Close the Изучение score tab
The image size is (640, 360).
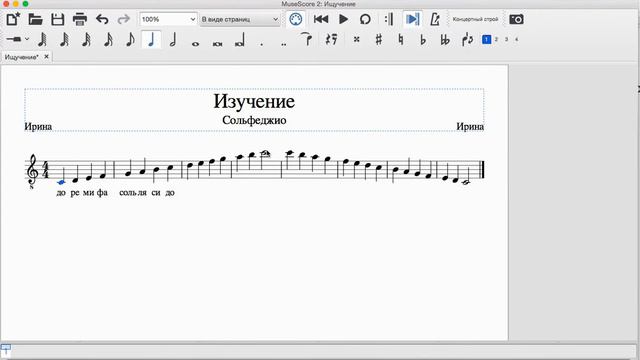coord(46,57)
